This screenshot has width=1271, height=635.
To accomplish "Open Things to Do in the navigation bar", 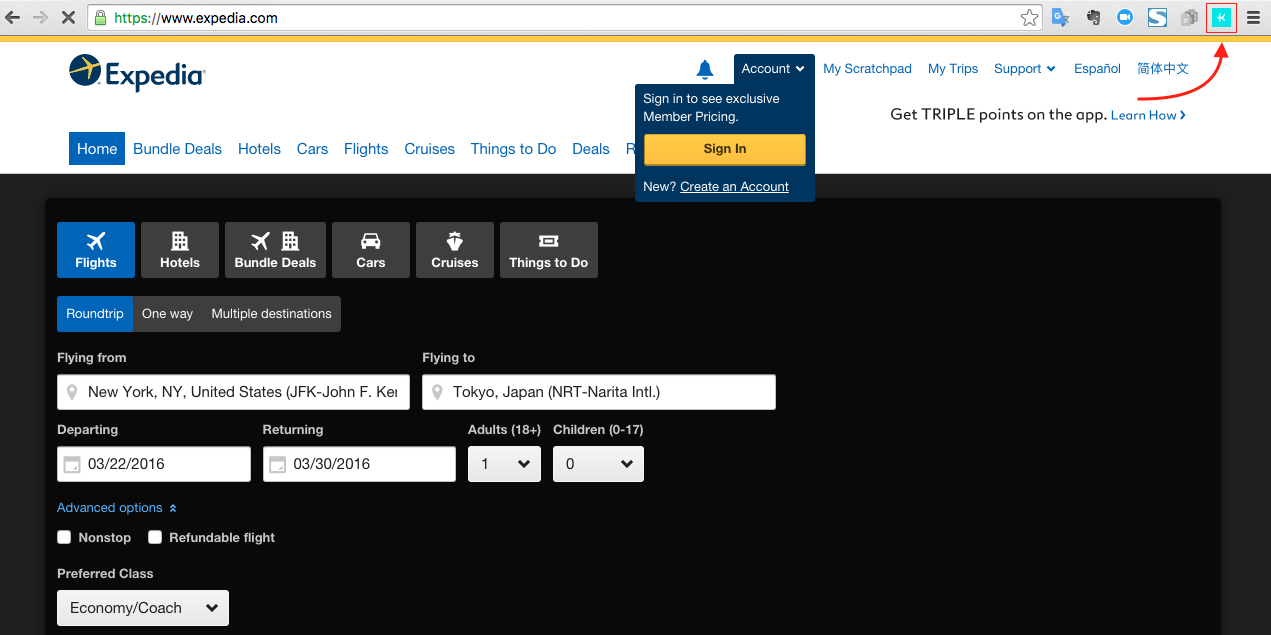I will point(513,149).
